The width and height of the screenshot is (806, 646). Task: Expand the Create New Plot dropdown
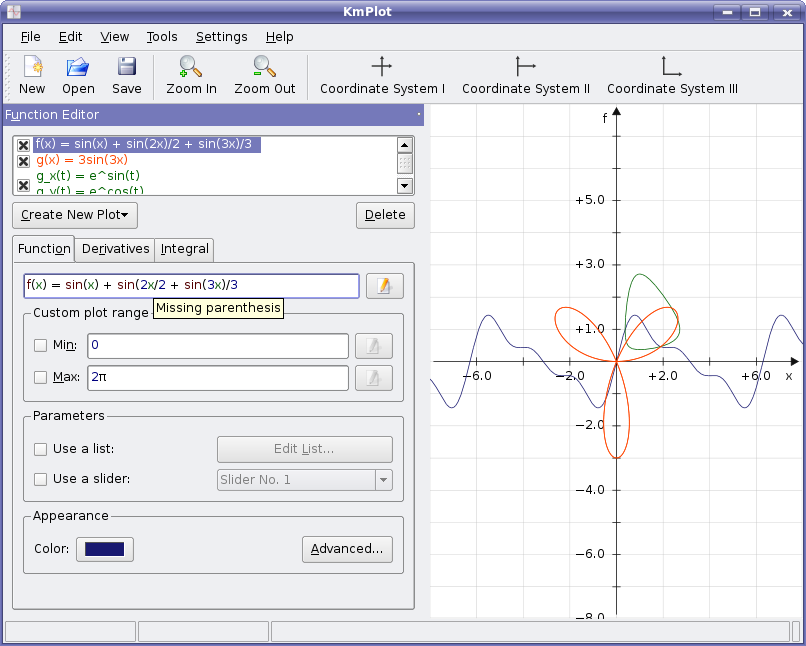[75, 215]
